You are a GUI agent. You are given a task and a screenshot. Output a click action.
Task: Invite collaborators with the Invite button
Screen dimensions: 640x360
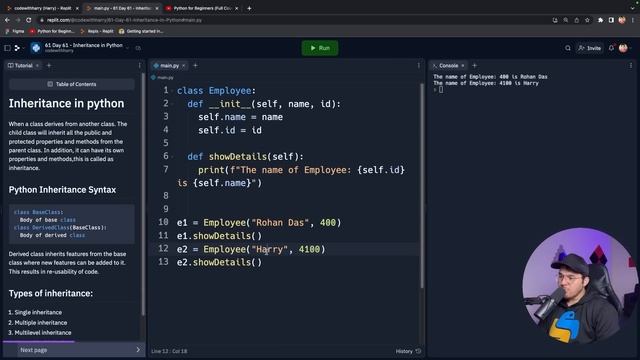[589, 48]
